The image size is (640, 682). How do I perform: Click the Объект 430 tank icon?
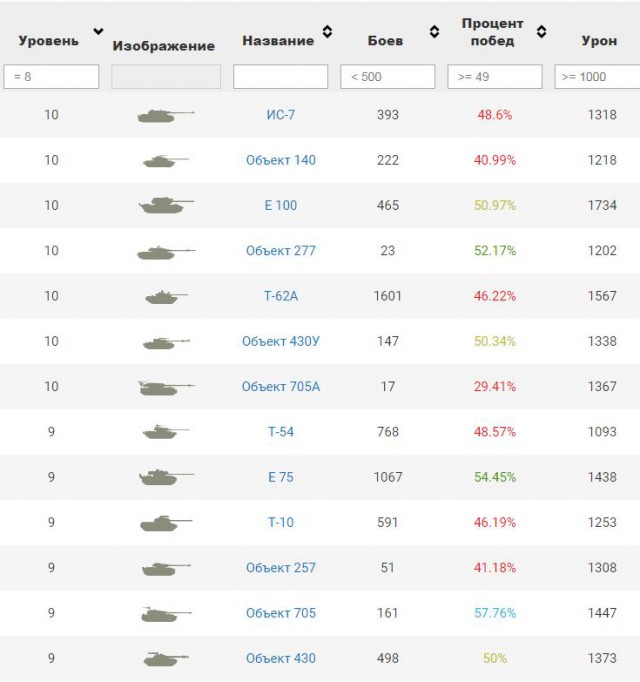point(166,659)
